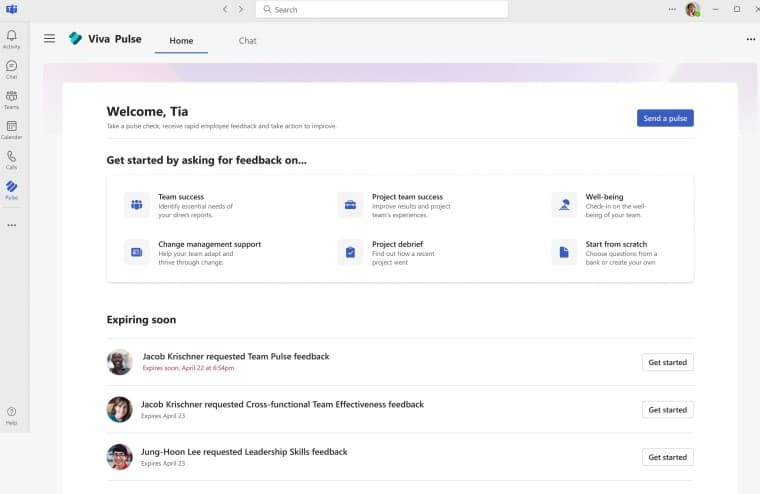Switch to the Home tab
Screen dimensions: 760x494
(181, 41)
